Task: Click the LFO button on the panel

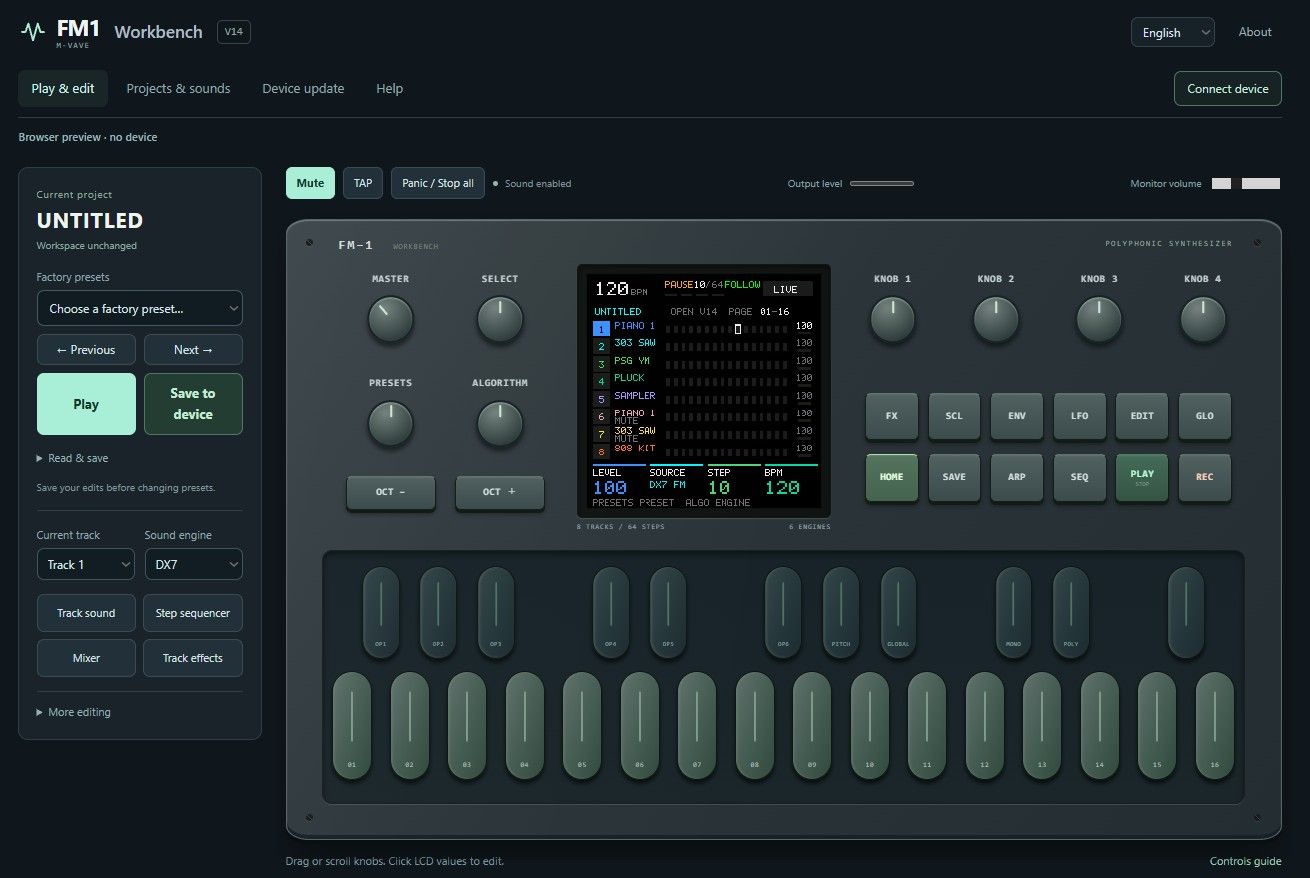Action: point(1079,416)
